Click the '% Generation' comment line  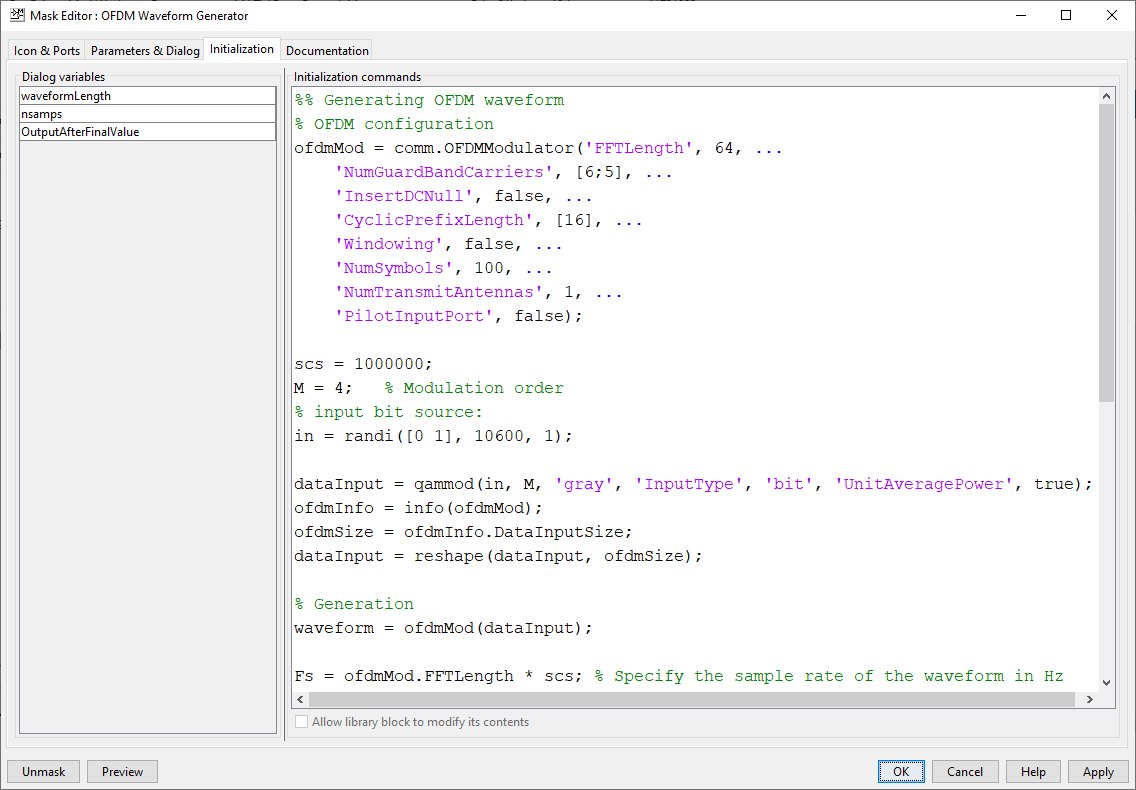[354, 604]
